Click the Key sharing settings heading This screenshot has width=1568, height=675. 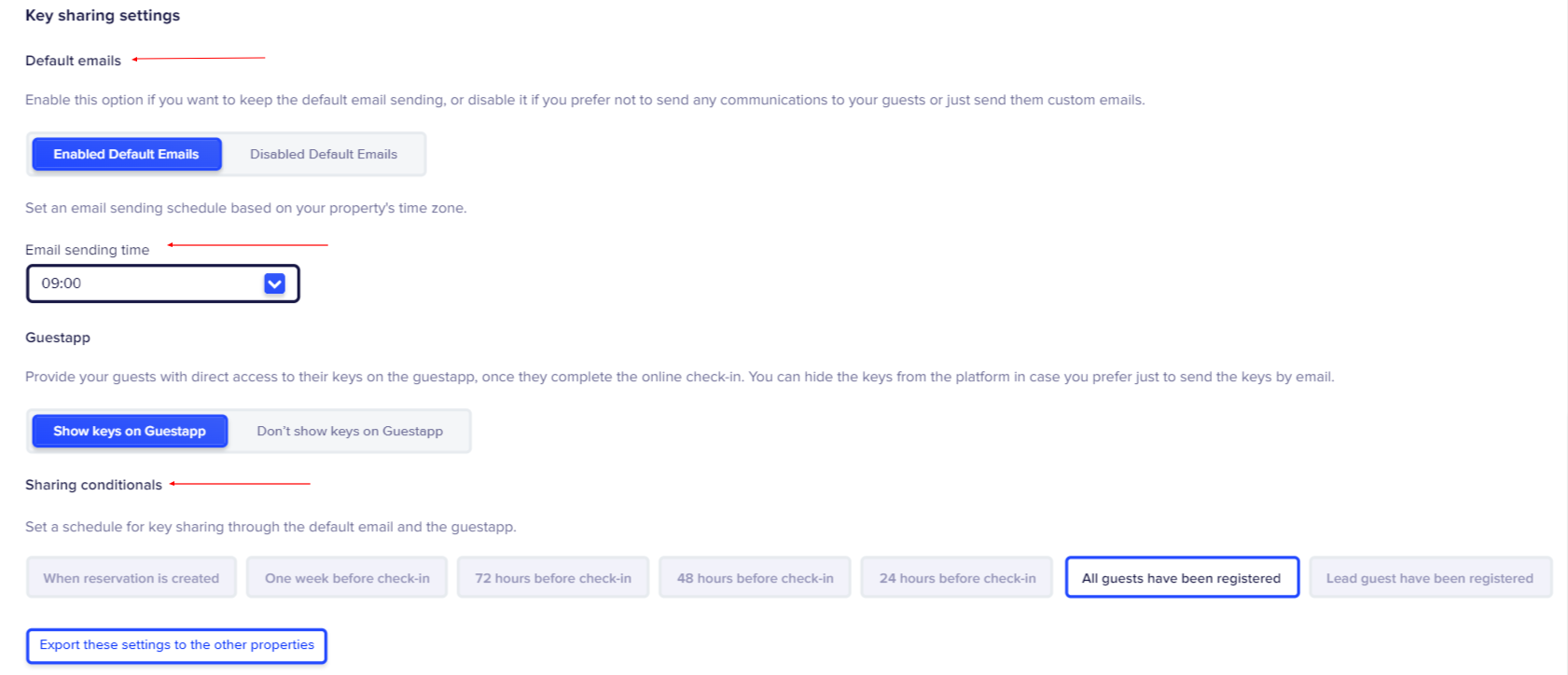click(x=103, y=16)
